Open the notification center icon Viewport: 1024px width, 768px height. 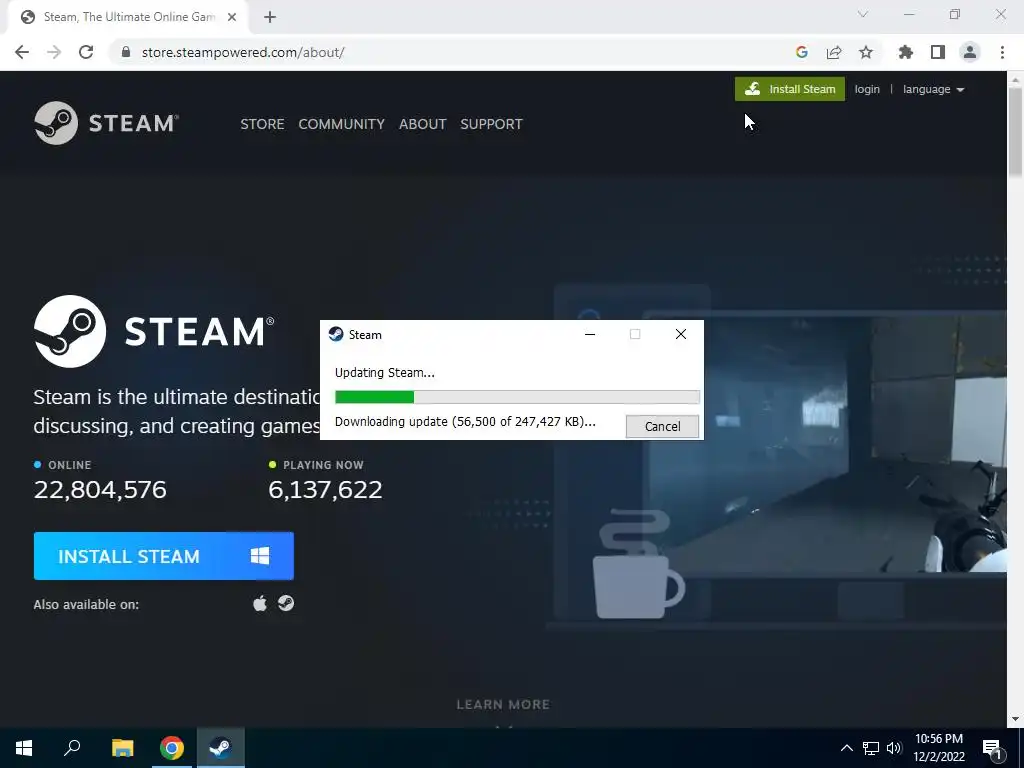993,748
